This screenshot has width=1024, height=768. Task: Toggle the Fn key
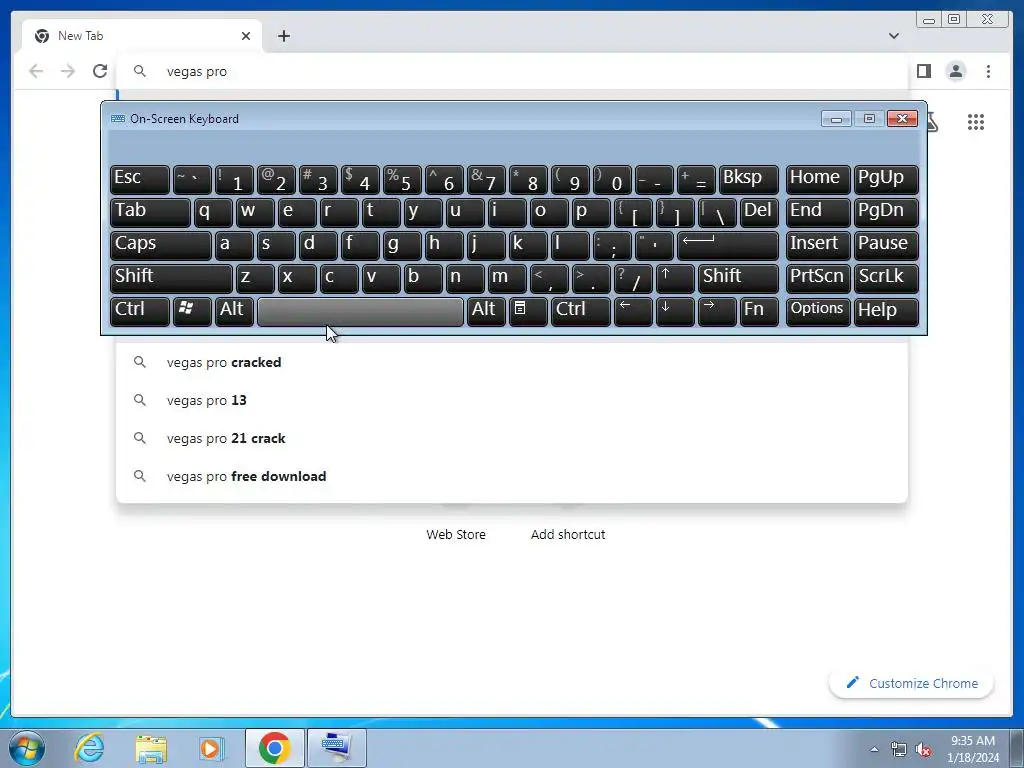click(x=760, y=311)
